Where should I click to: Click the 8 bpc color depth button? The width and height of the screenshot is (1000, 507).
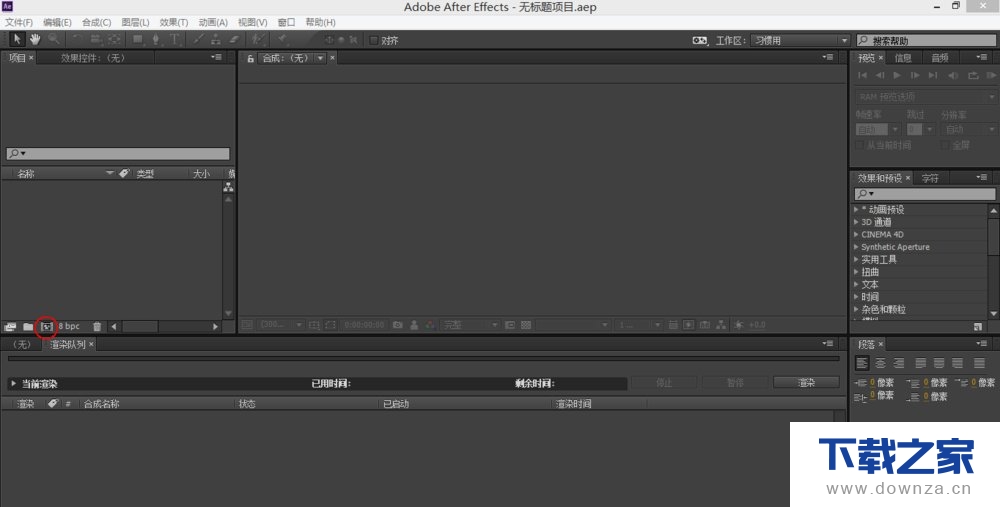pyautogui.click(x=69, y=327)
